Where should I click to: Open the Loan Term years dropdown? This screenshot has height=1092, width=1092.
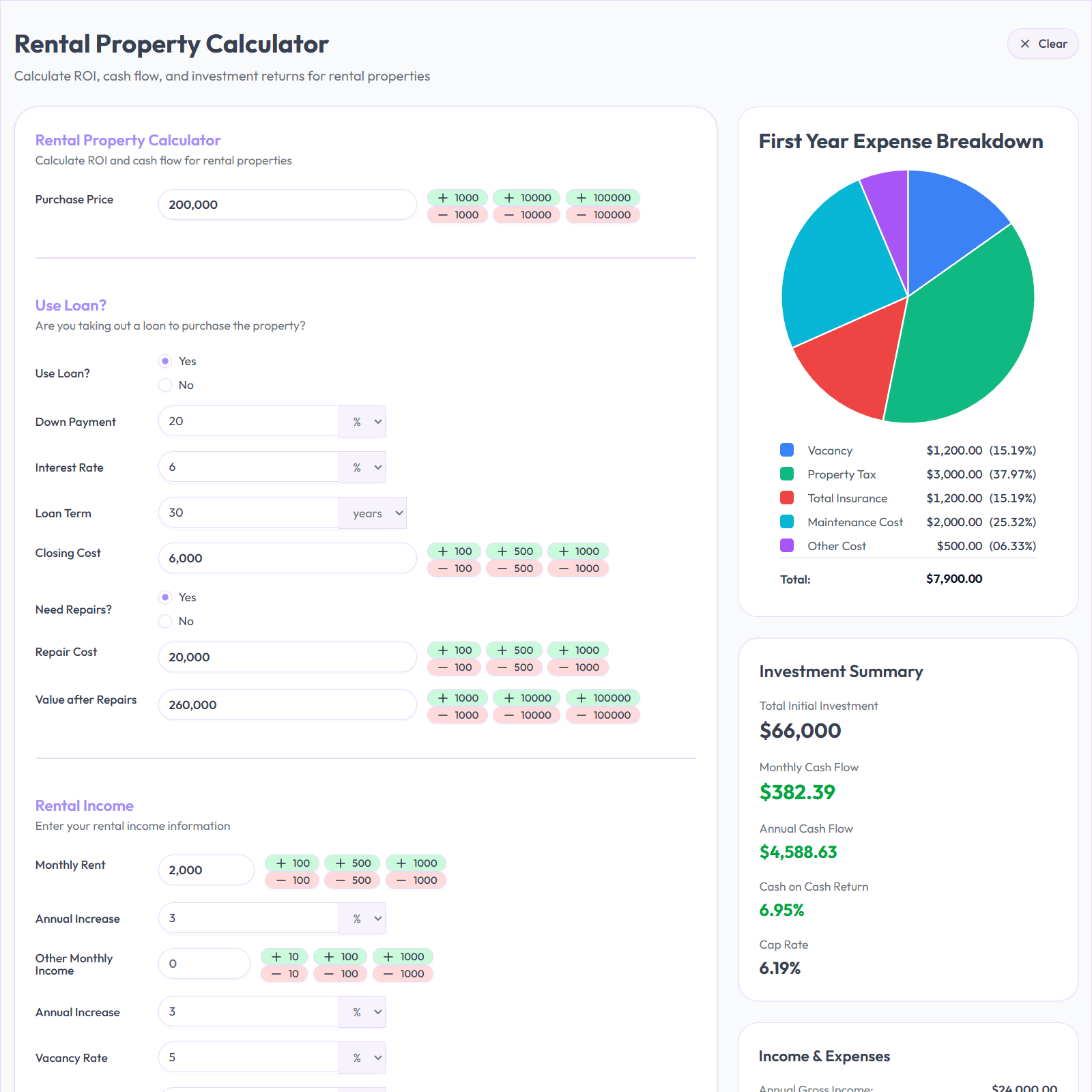click(373, 513)
